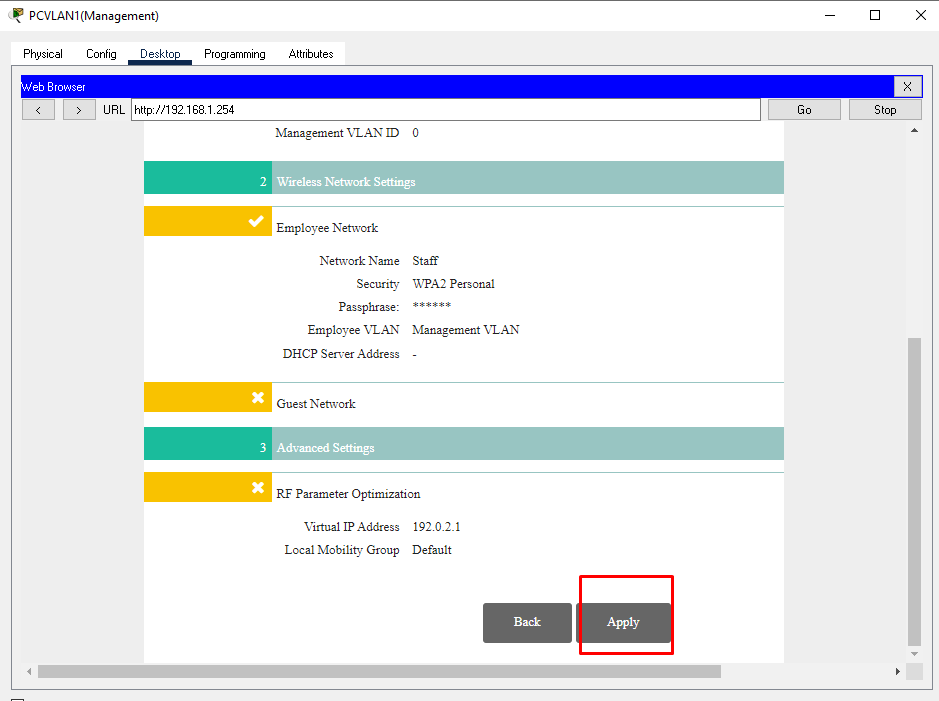This screenshot has height=701, width=939.
Task: Open the Physical tab
Action: pyautogui.click(x=43, y=54)
